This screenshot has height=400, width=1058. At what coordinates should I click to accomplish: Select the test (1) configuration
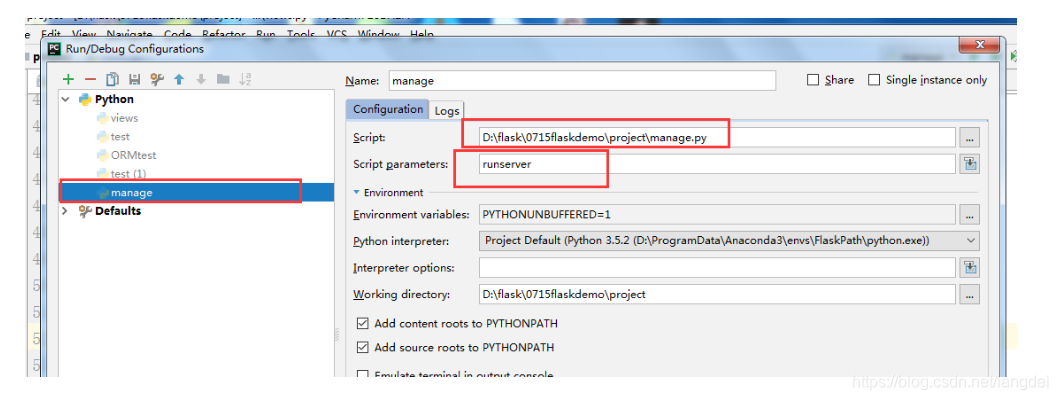tap(121, 174)
